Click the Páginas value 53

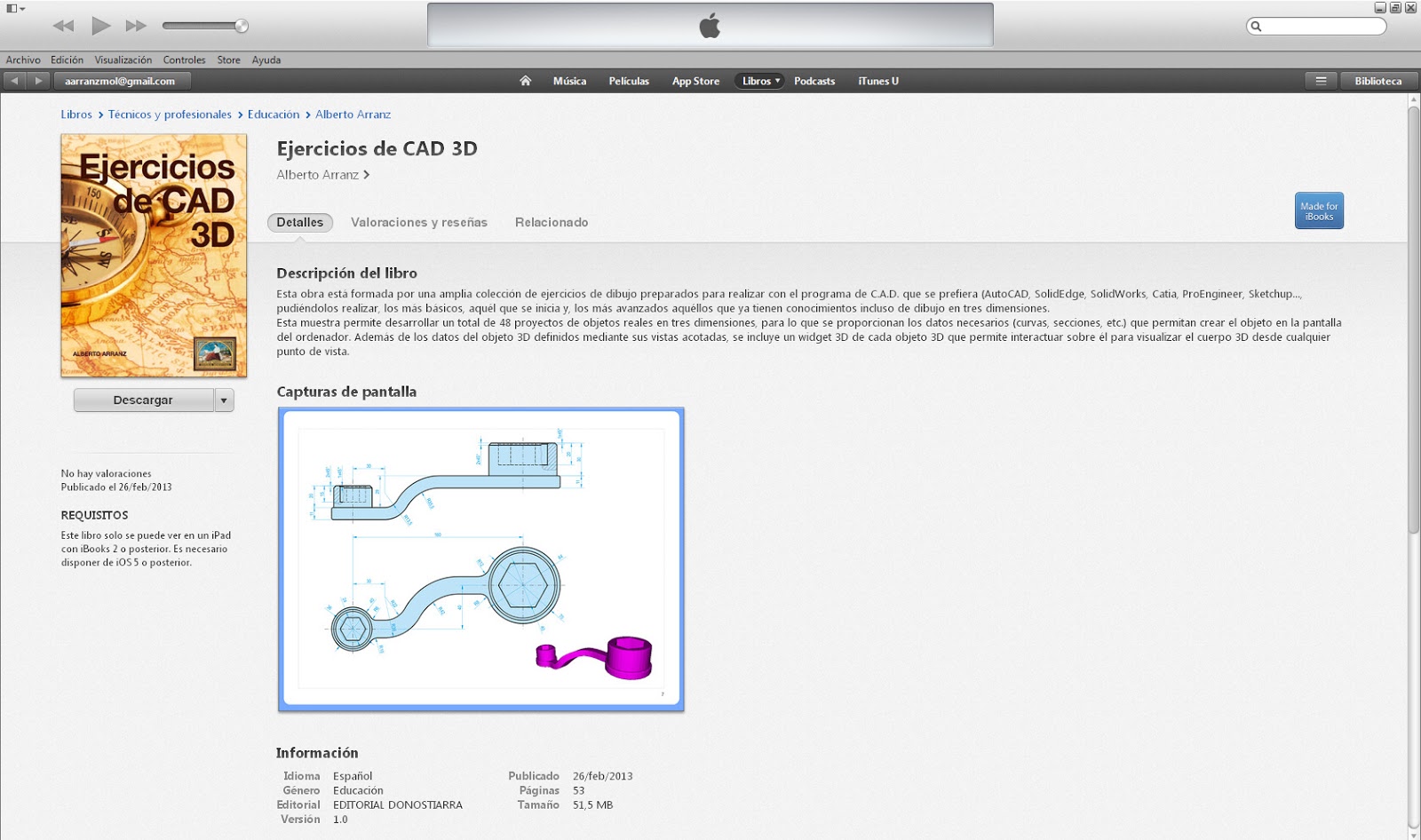click(578, 791)
